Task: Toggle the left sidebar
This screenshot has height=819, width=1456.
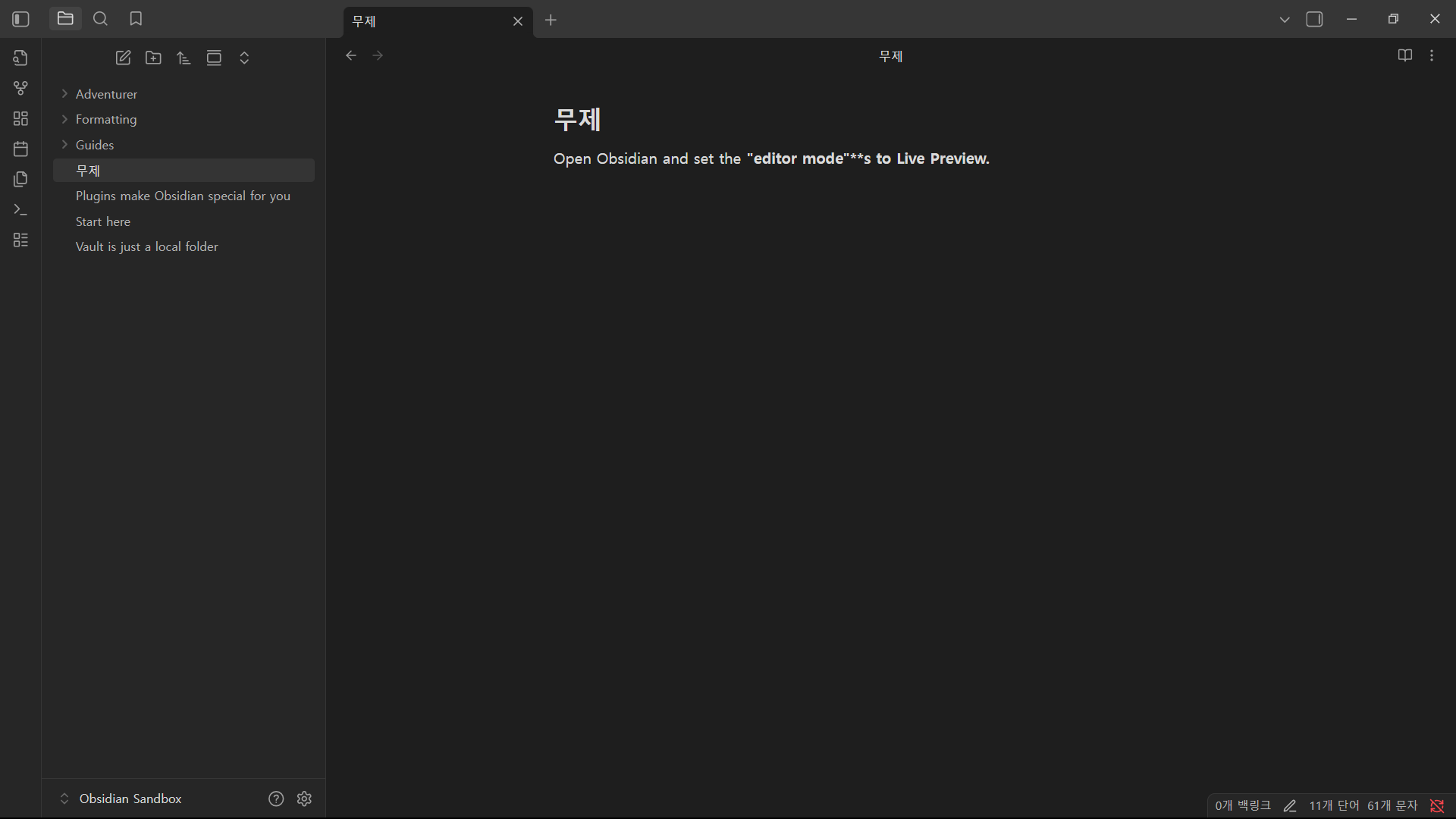Action: click(20, 19)
